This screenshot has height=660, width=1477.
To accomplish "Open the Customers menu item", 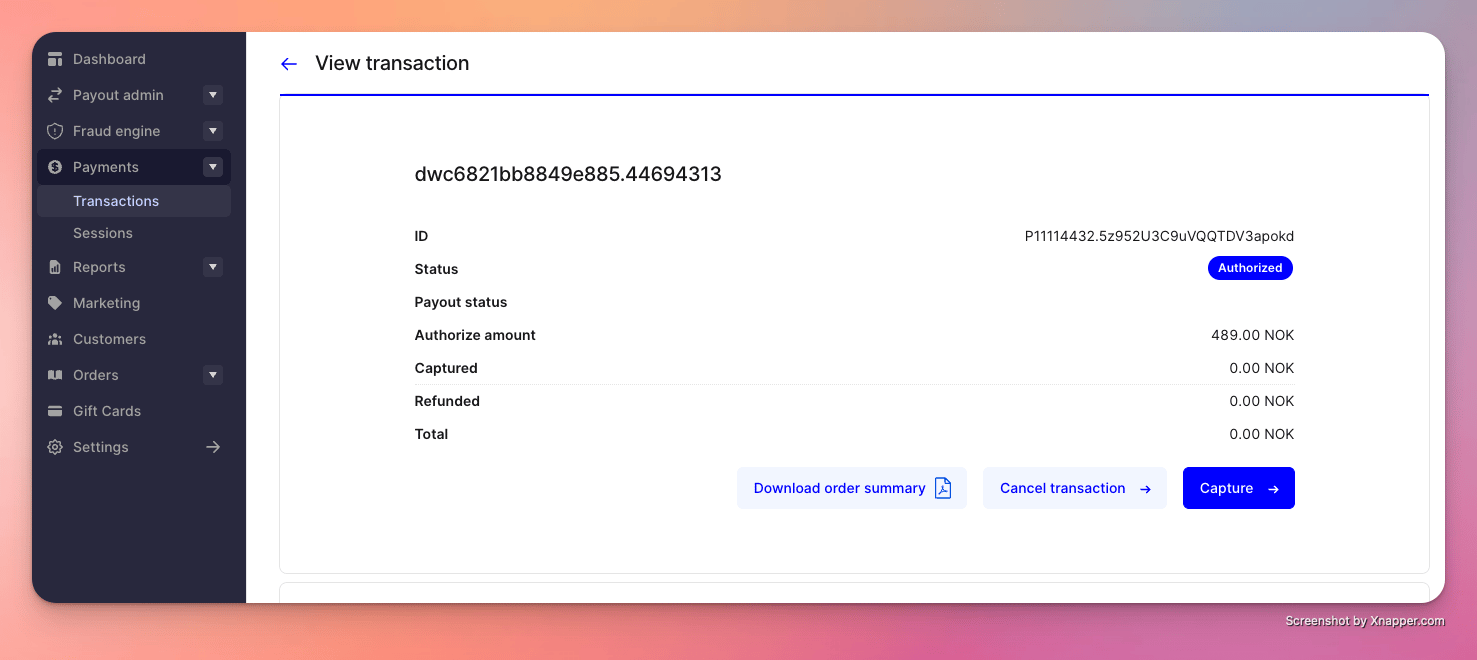I will pyautogui.click(x=134, y=339).
